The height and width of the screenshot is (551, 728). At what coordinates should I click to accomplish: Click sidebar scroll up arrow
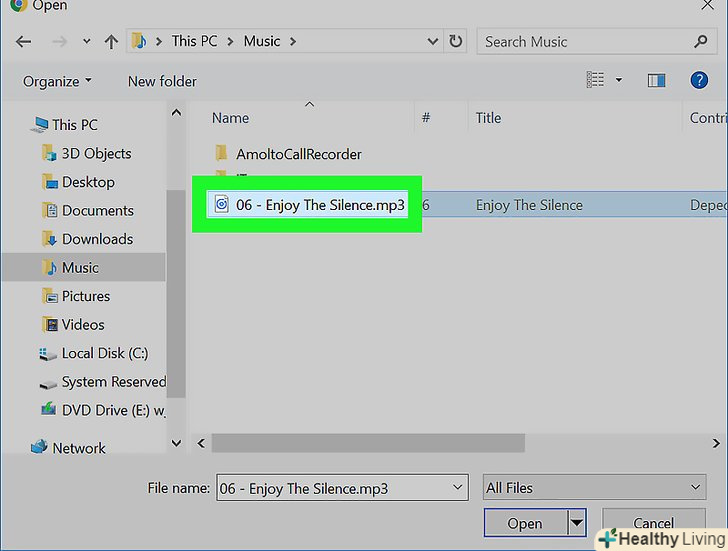176,112
